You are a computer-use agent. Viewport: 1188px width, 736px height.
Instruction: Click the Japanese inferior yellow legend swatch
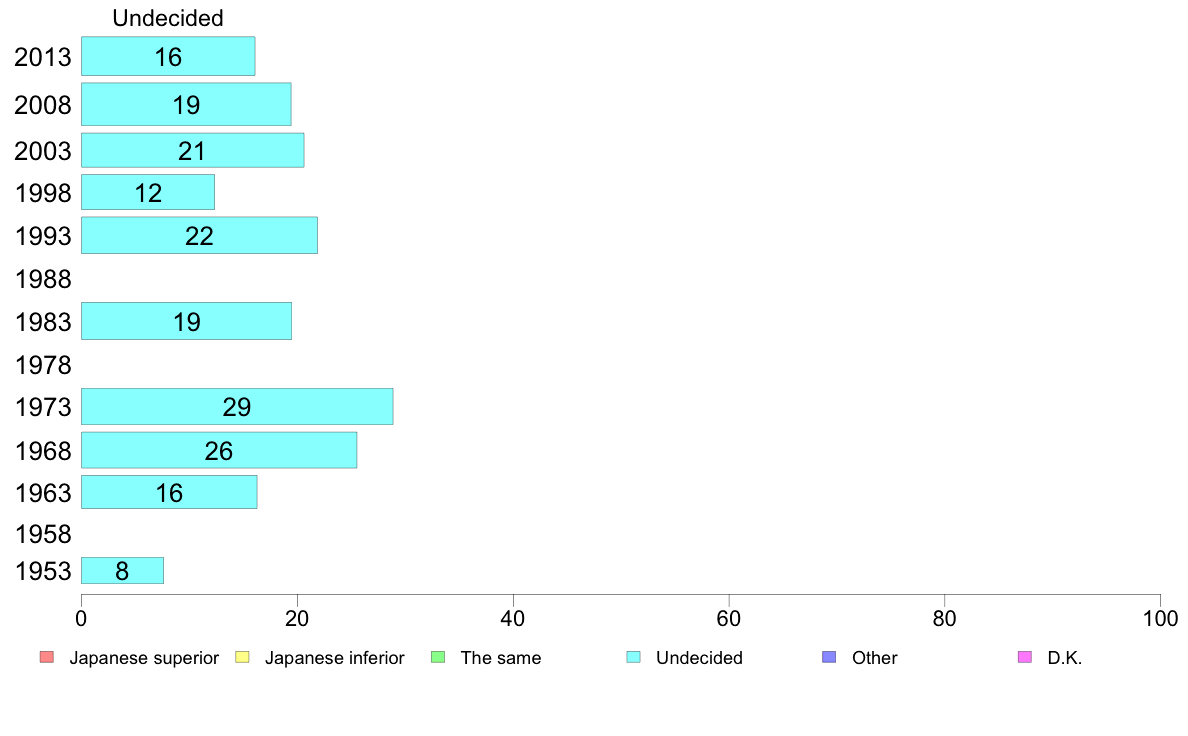pyautogui.click(x=242, y=657)
